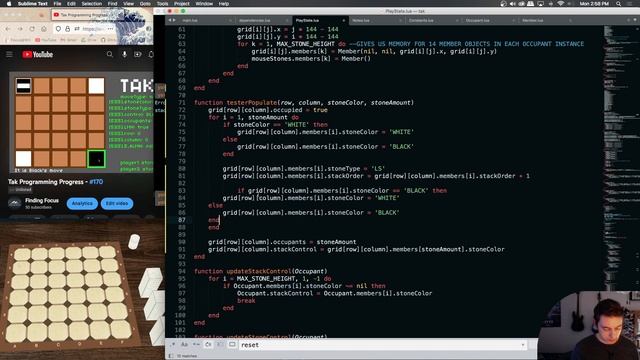Add new tab using plus icon in tab bar
The height and width of the screenshot is (360, 640).
click(629, 20)
